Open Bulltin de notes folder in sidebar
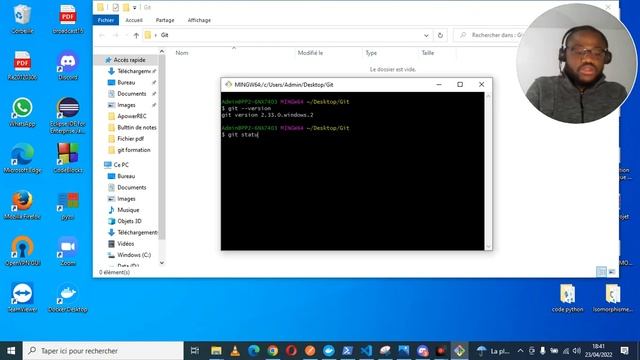Viewport: 640px width, 360px height. pyautogui.click(x=136, y=127)
